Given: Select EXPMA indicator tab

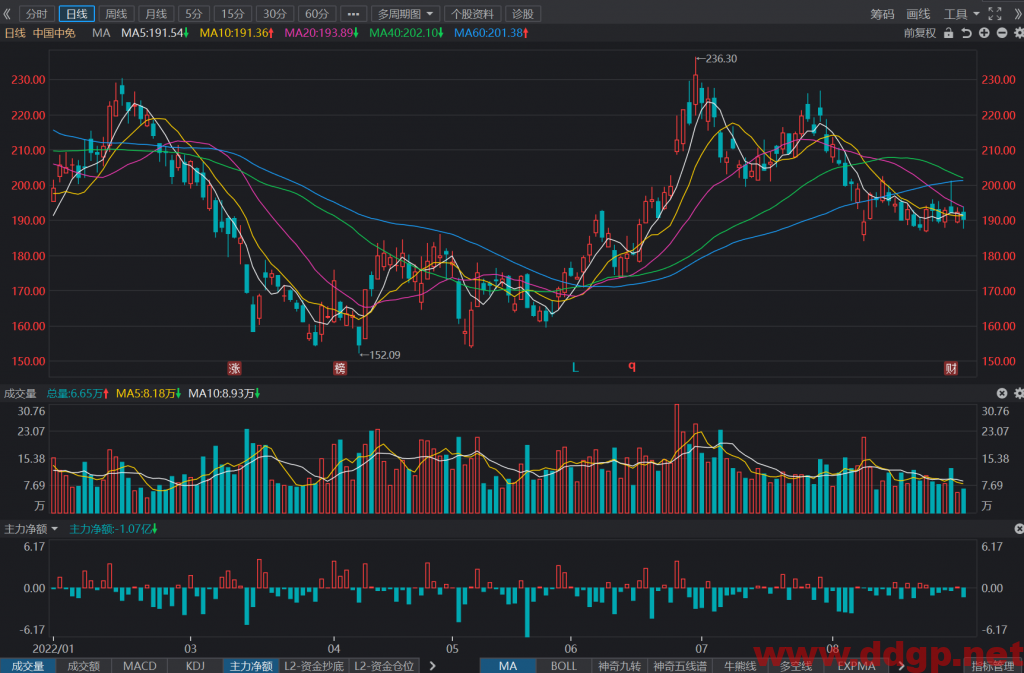Looking at the screenshot, I should pyautogui.click(x=856, y=666).
